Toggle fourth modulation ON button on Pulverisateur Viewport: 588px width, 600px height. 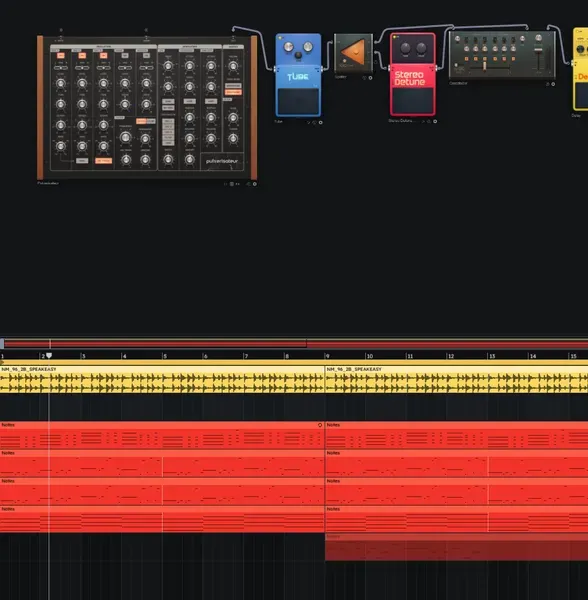125,56
